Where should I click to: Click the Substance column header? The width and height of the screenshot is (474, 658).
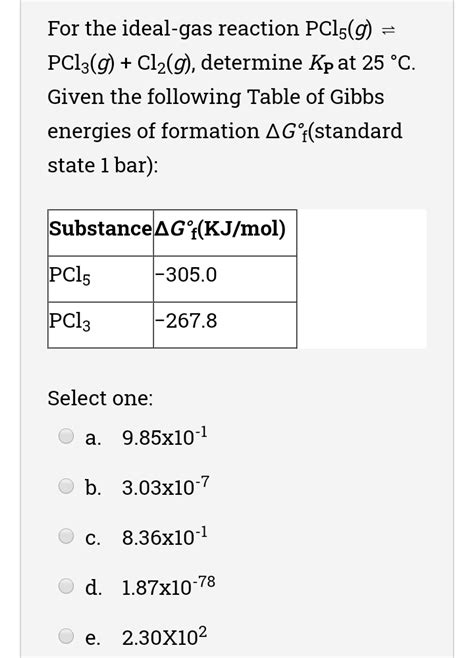point(101,232)
